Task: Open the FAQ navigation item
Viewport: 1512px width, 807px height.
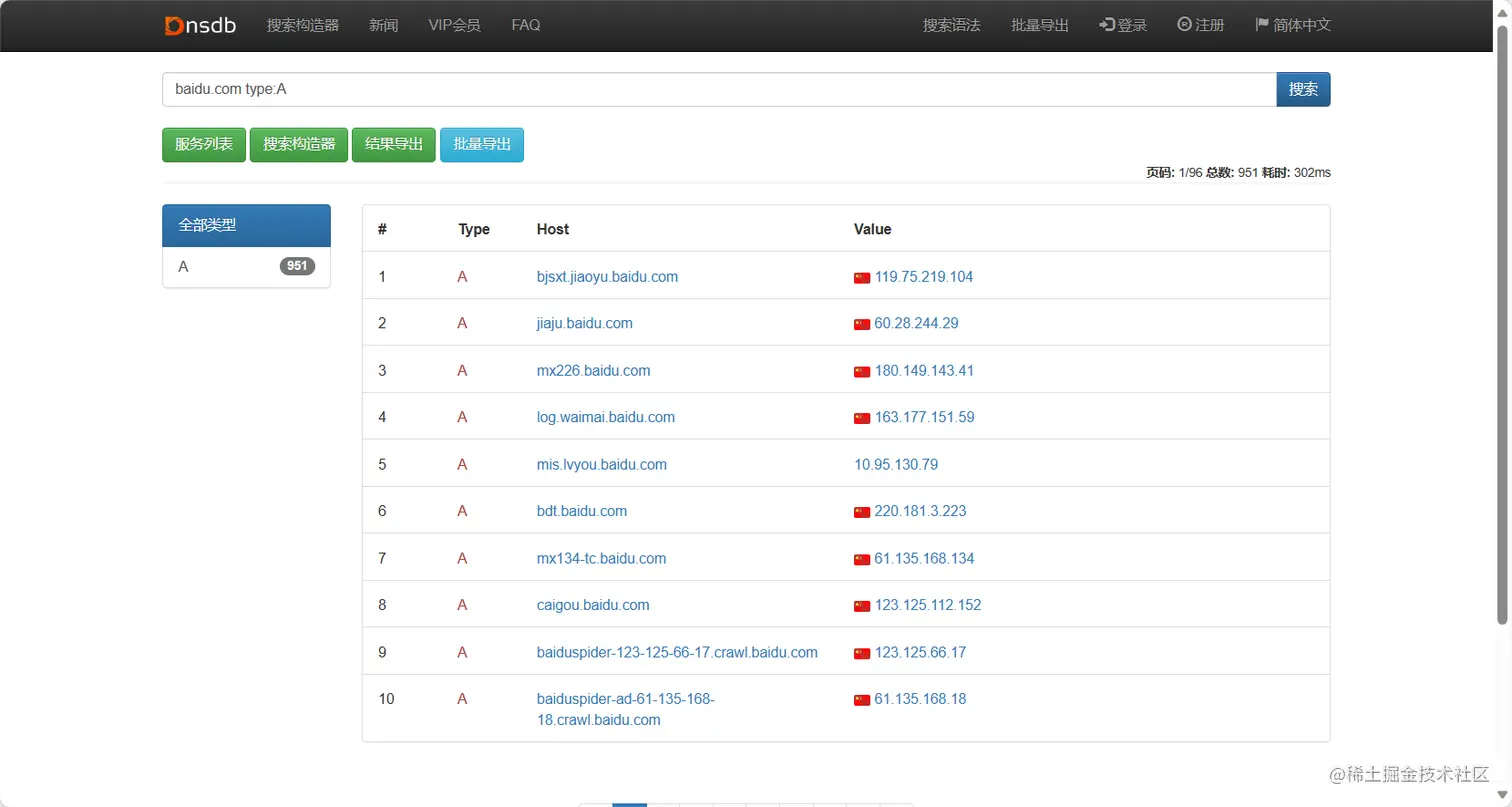Action: click(526, 25)
